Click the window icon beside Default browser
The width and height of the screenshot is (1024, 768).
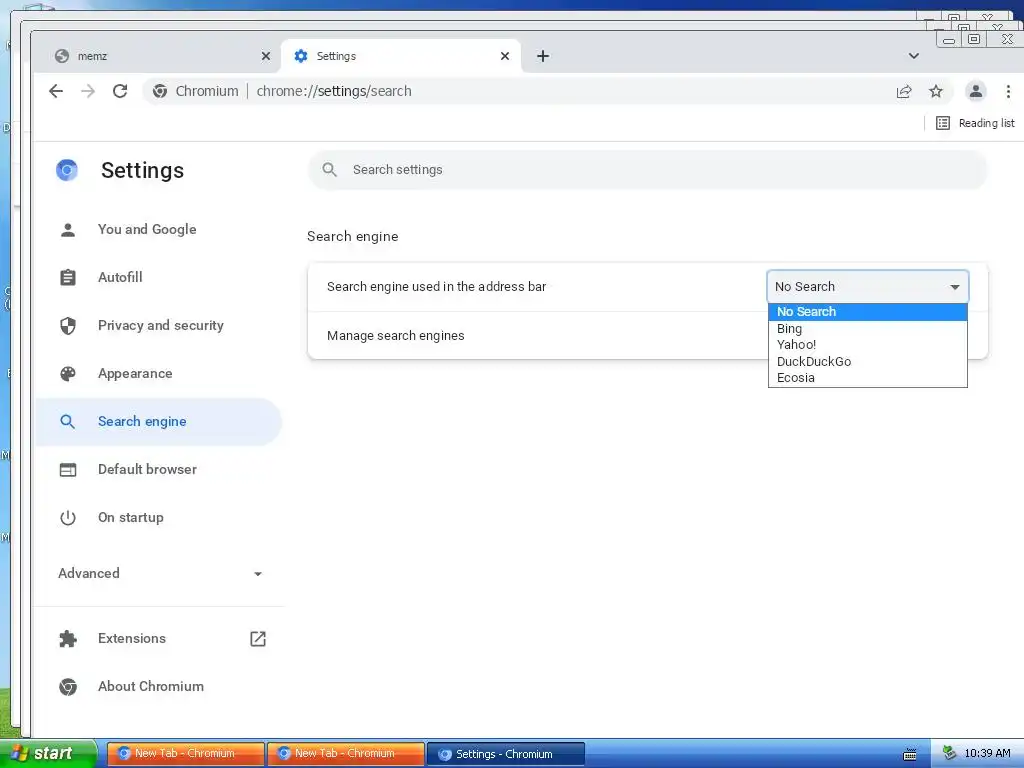click(68, 470)
